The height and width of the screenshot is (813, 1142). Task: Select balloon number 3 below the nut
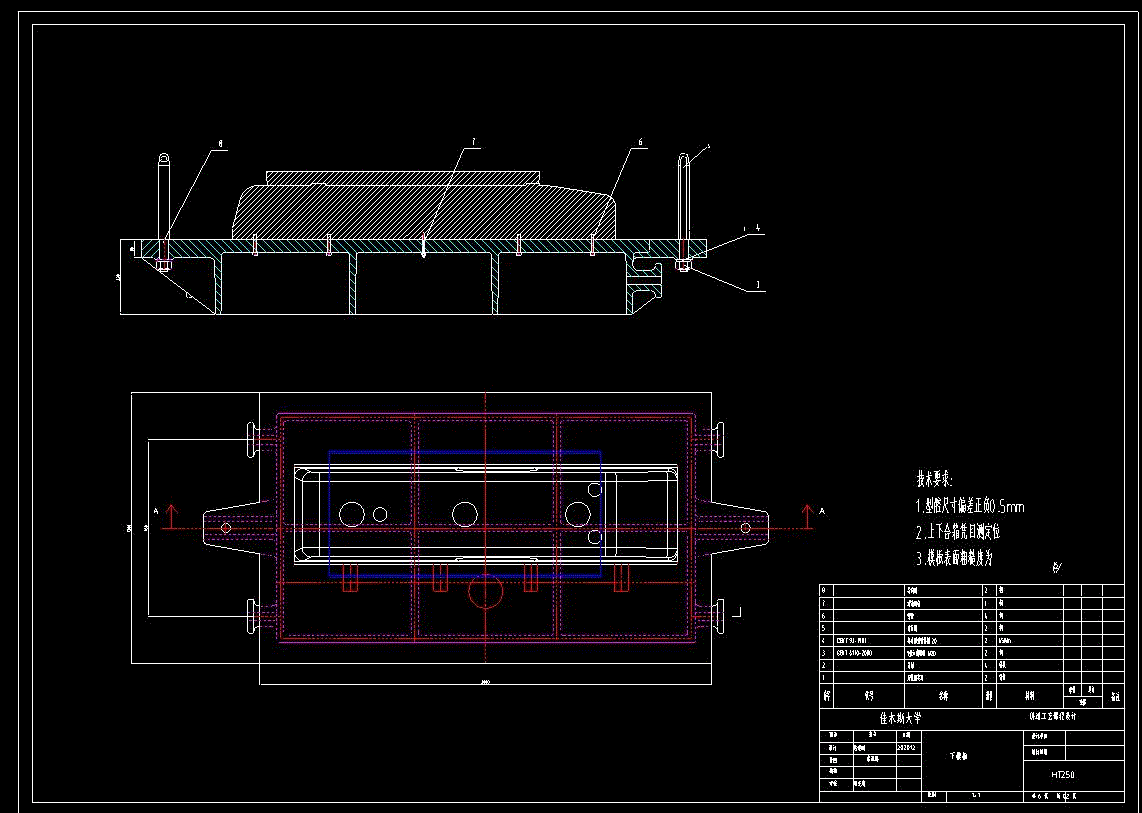[x=758, y=286]
